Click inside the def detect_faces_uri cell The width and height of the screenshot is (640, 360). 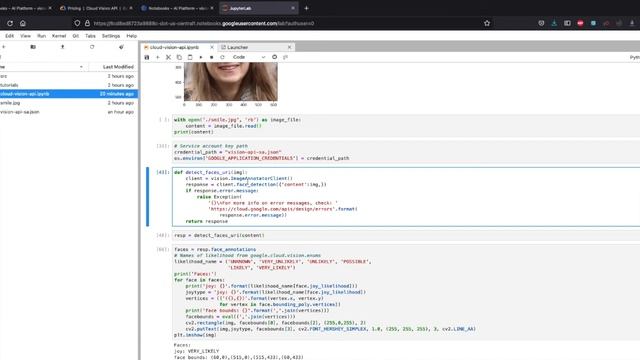[406, 197]
